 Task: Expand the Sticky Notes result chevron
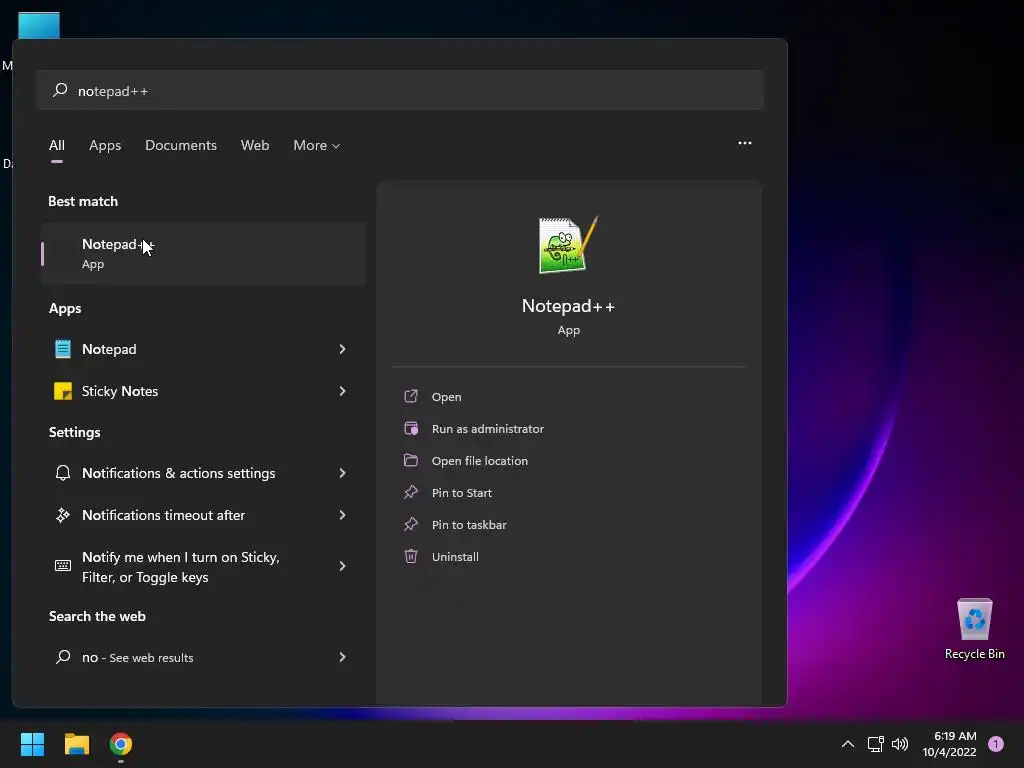click(342, 391)
